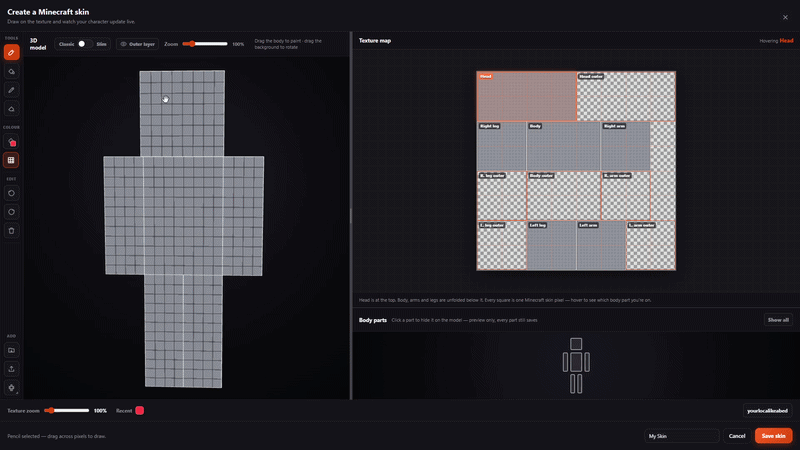800x450 pixels.
Task: Click the Head outer region in texture map
Action: [626, 96]
